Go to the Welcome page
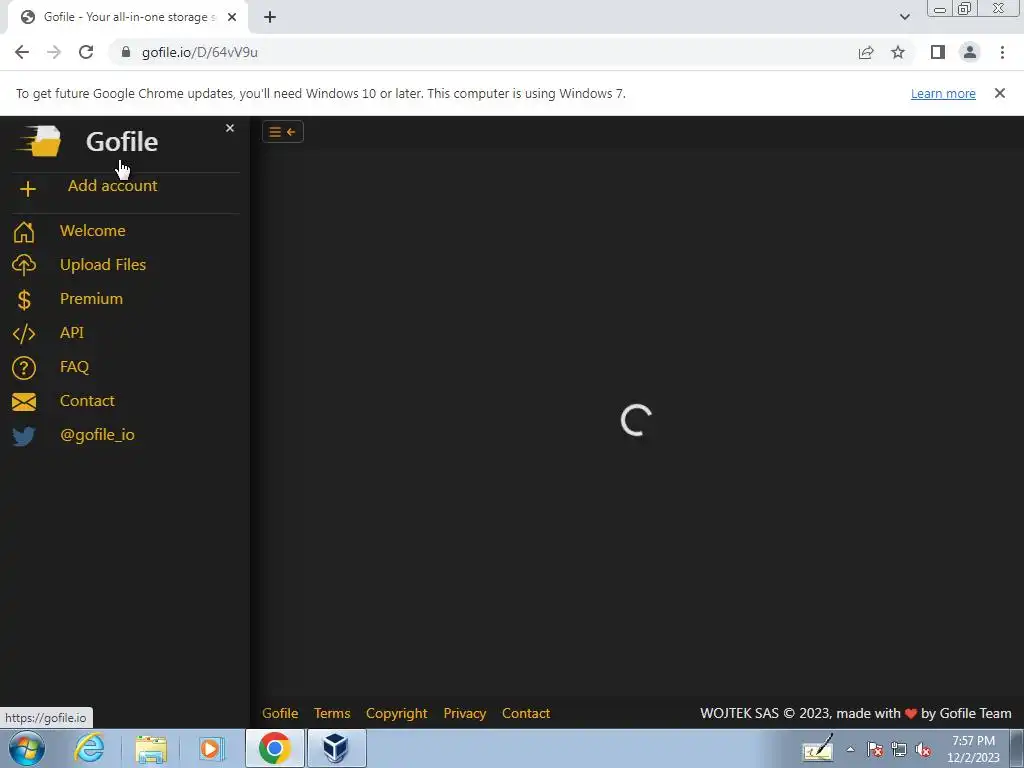 [93, 231]
